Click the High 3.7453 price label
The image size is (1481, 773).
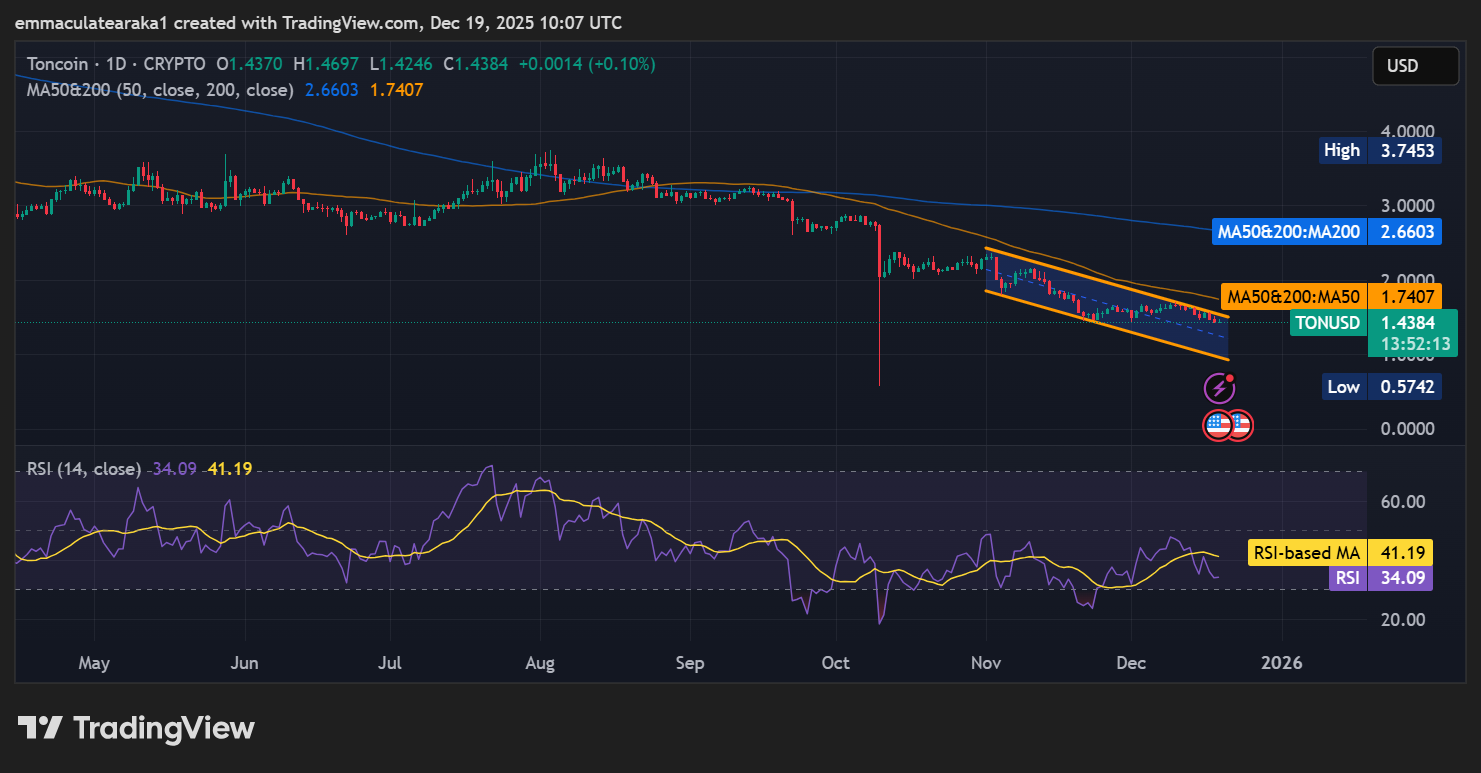click(1381, 151)
